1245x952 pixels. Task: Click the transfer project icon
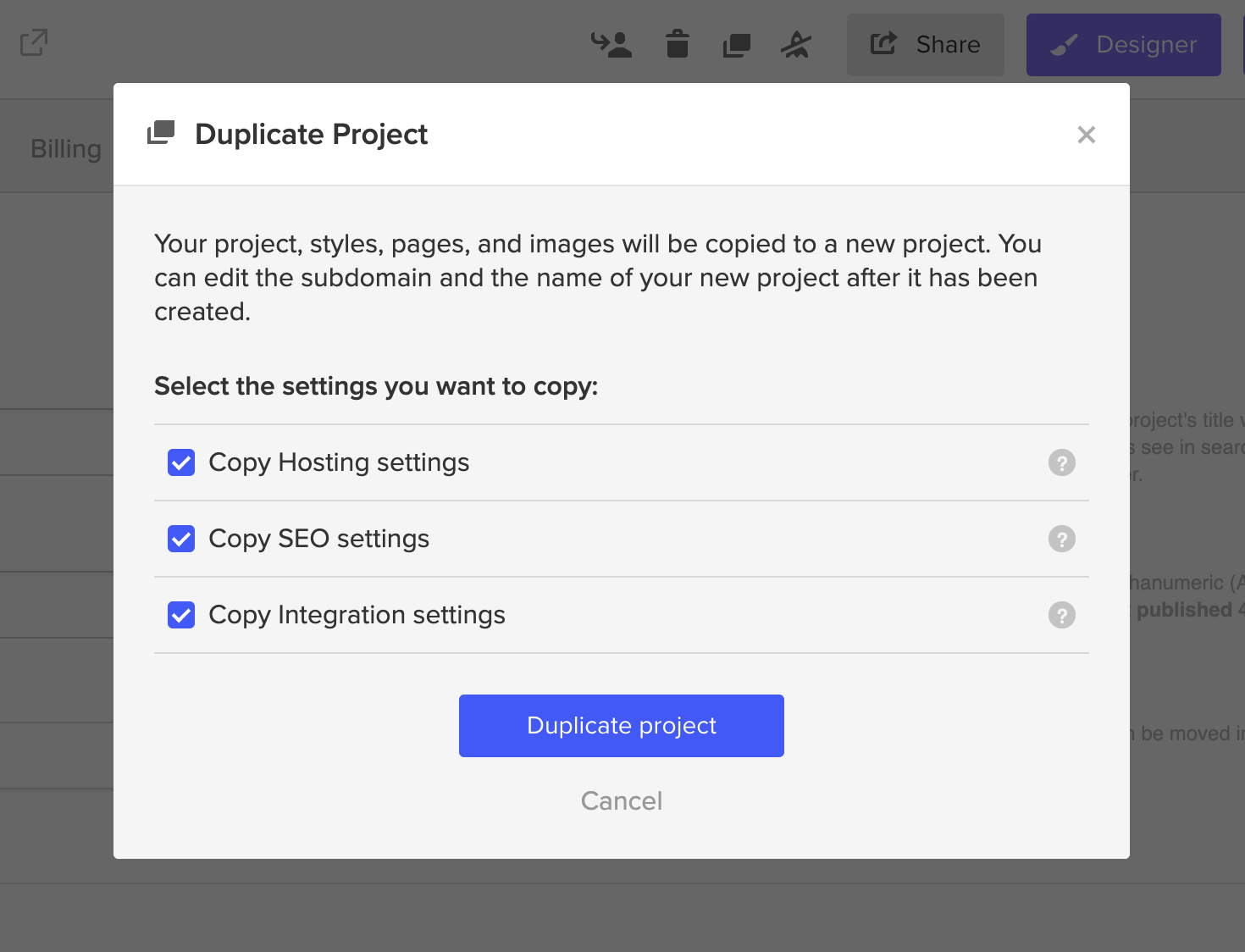611,44
